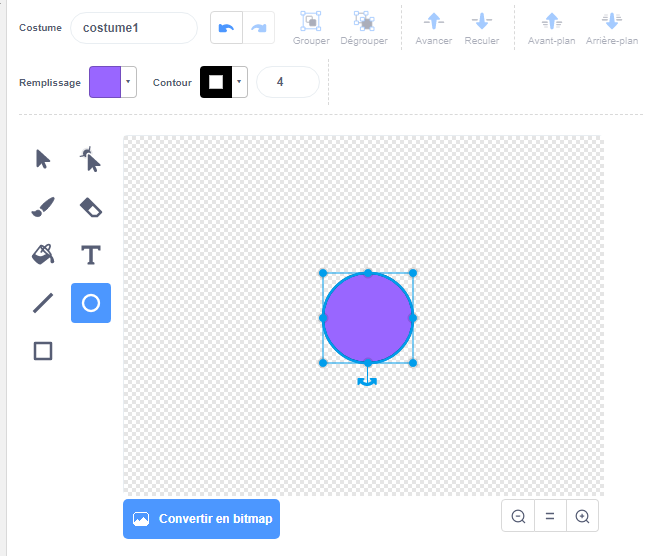Click the outline width number field
646x556 pixels.
(287, 82)
